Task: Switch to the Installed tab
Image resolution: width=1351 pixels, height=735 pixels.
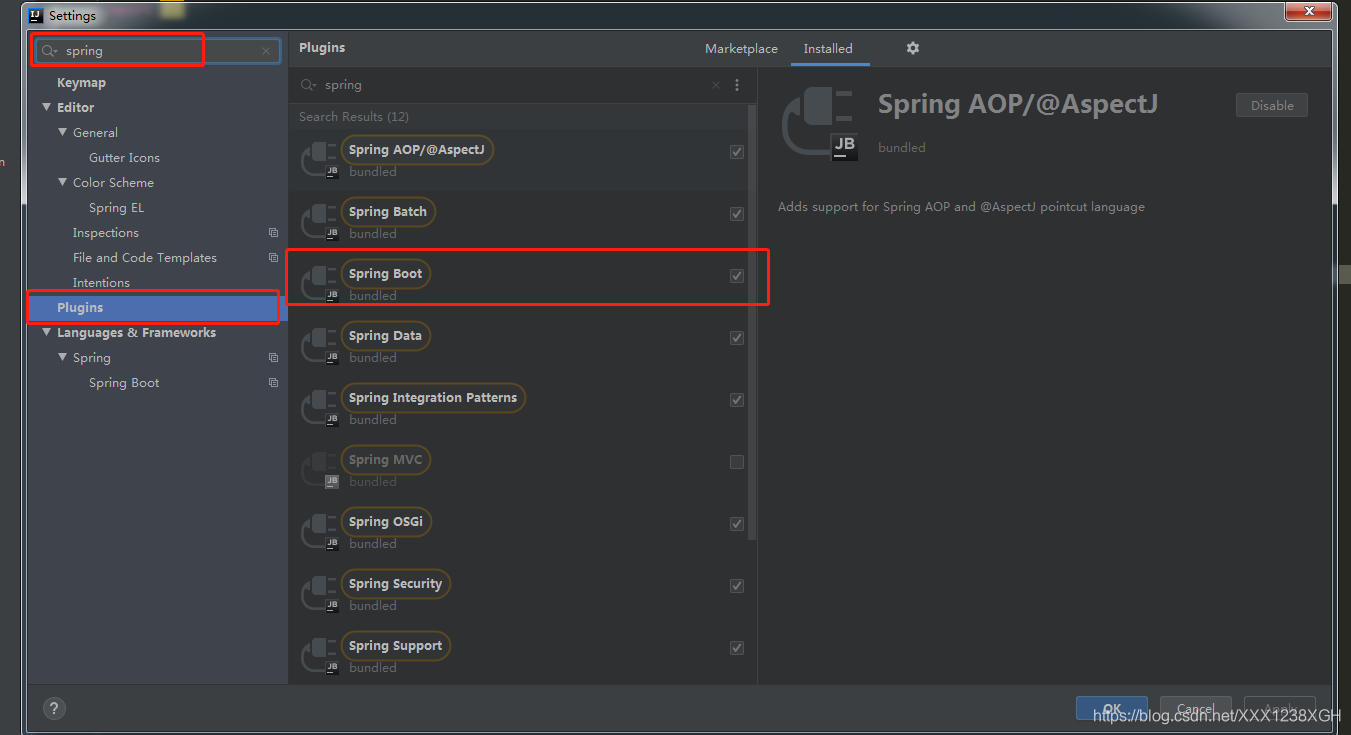Action: coord(828,48)
